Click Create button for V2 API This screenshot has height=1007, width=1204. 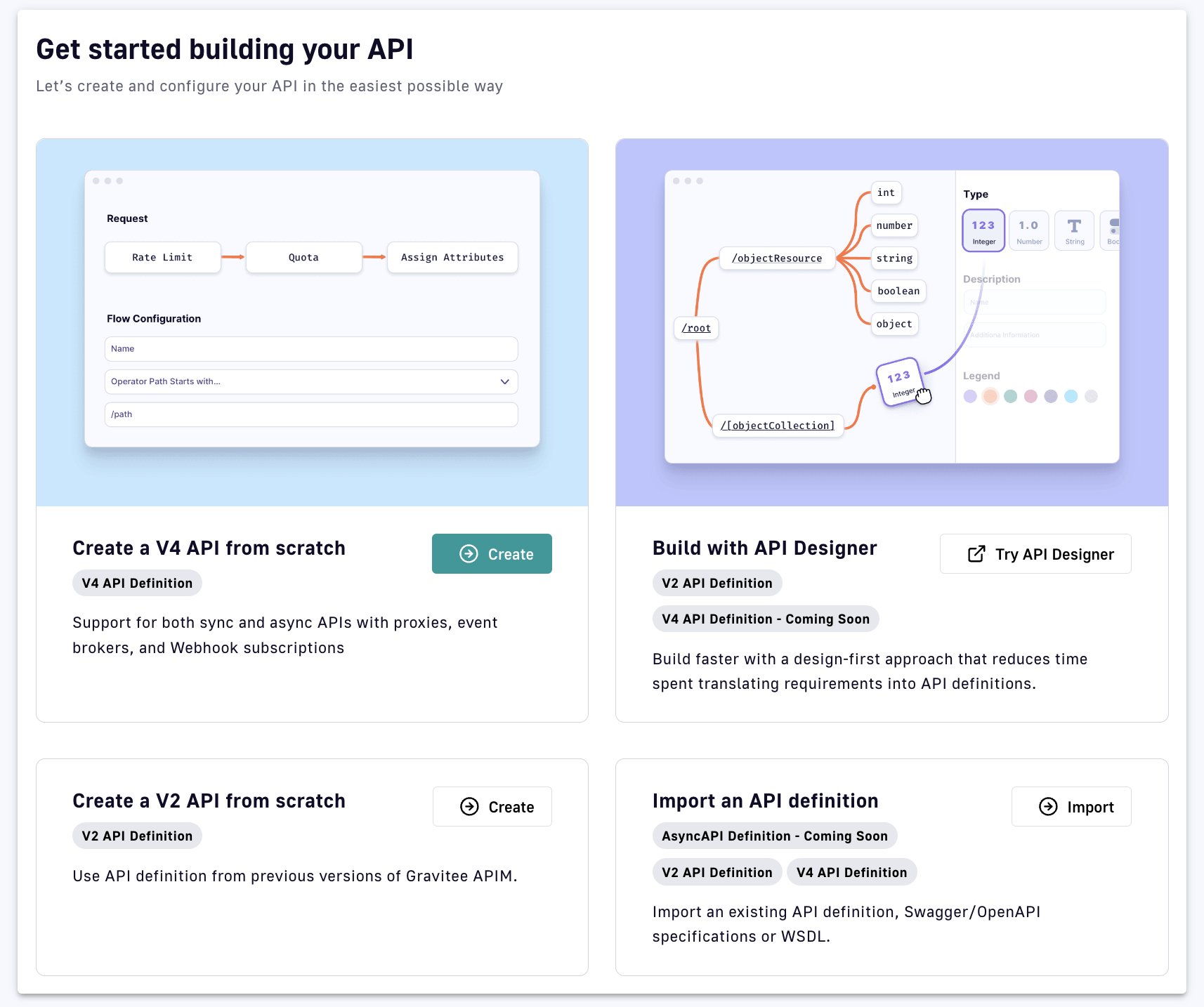point(492,807)
